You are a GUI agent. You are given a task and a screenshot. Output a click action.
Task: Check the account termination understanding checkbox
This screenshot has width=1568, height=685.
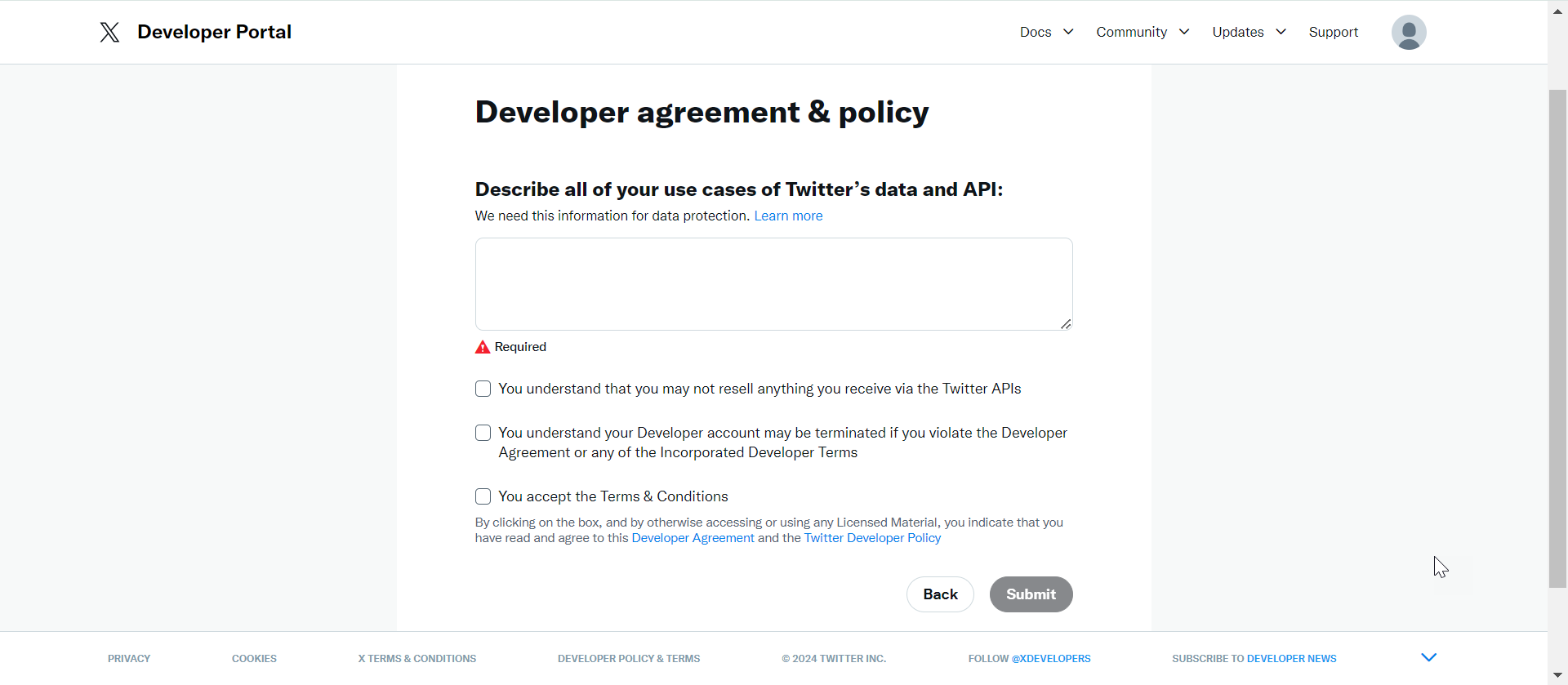(483, 433)
